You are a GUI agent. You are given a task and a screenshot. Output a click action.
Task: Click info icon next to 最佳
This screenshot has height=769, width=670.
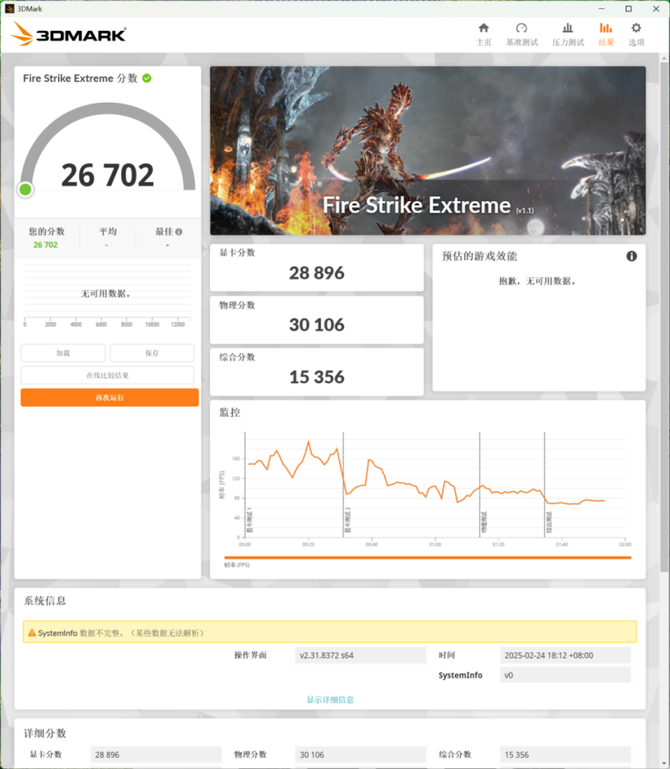pyautogui.click(x=179, y=231)
